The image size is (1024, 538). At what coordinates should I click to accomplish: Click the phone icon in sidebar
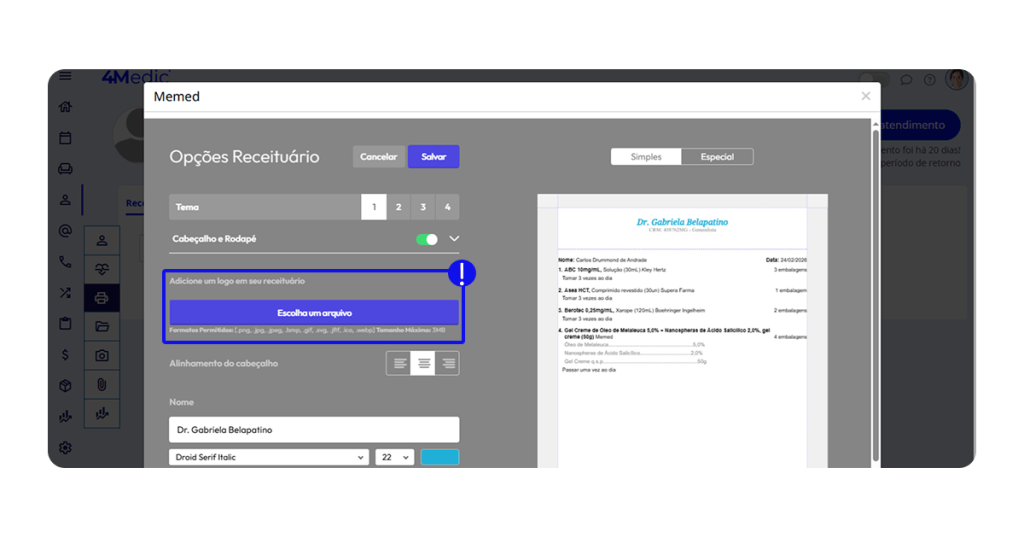pyautogui.click(x=65, y=262)
